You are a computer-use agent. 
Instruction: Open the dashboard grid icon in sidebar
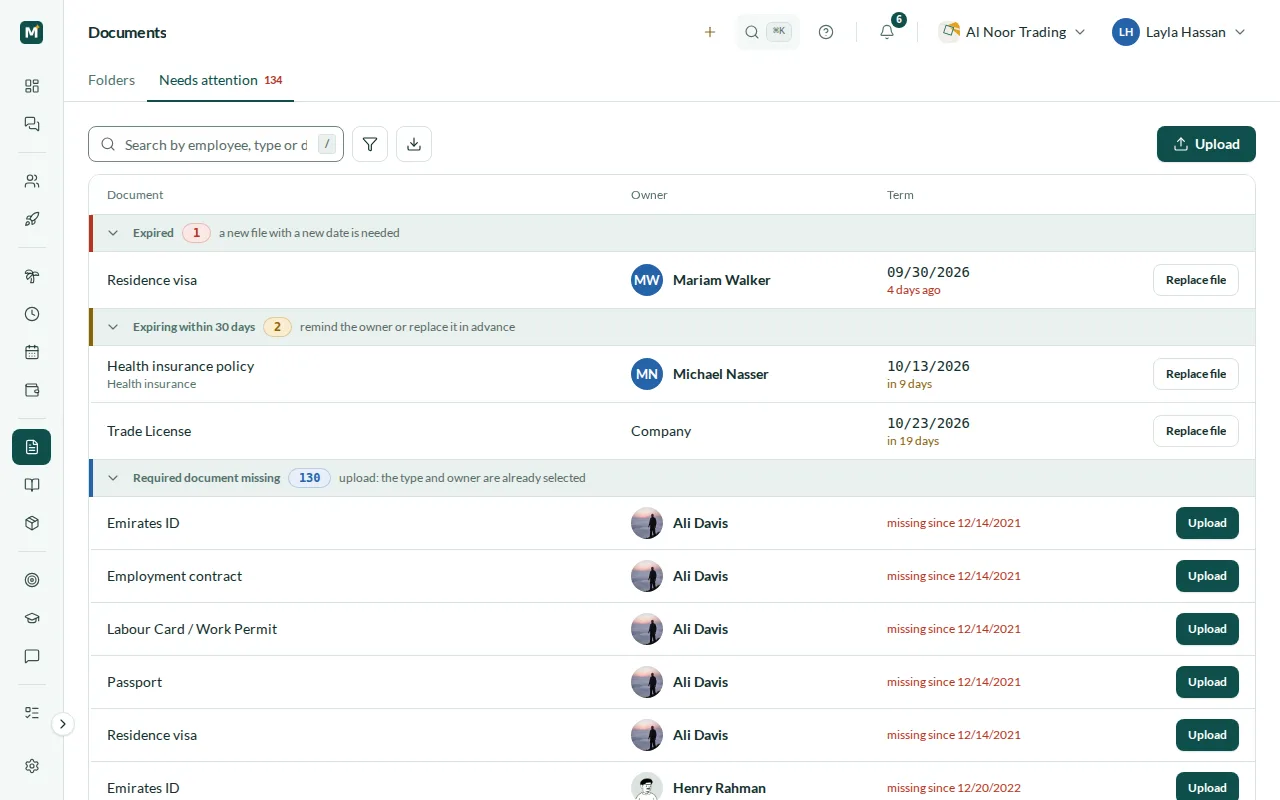(32, 86)
